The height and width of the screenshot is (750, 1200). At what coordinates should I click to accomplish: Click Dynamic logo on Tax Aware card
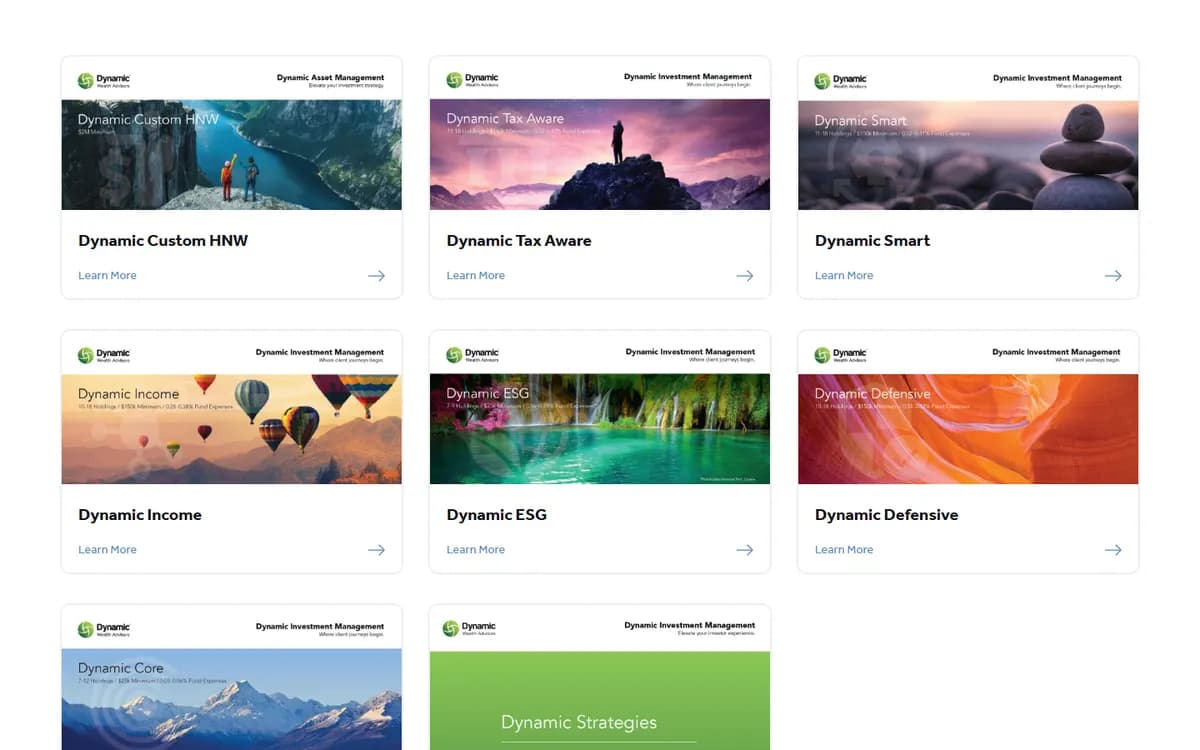coord(472,80)
